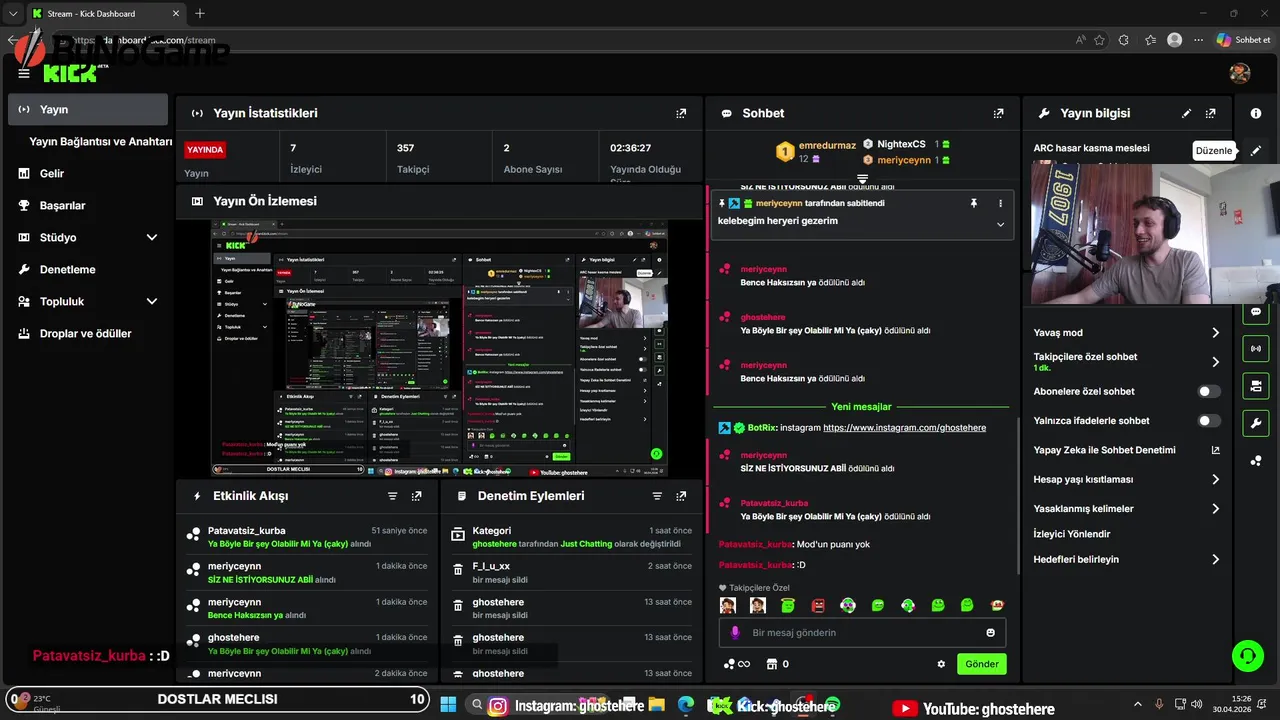Open Yasaklanmış kelimeler chevron
Image resolution: width=1280 pixels, height=720 pixels.
tap(1215, 509)
